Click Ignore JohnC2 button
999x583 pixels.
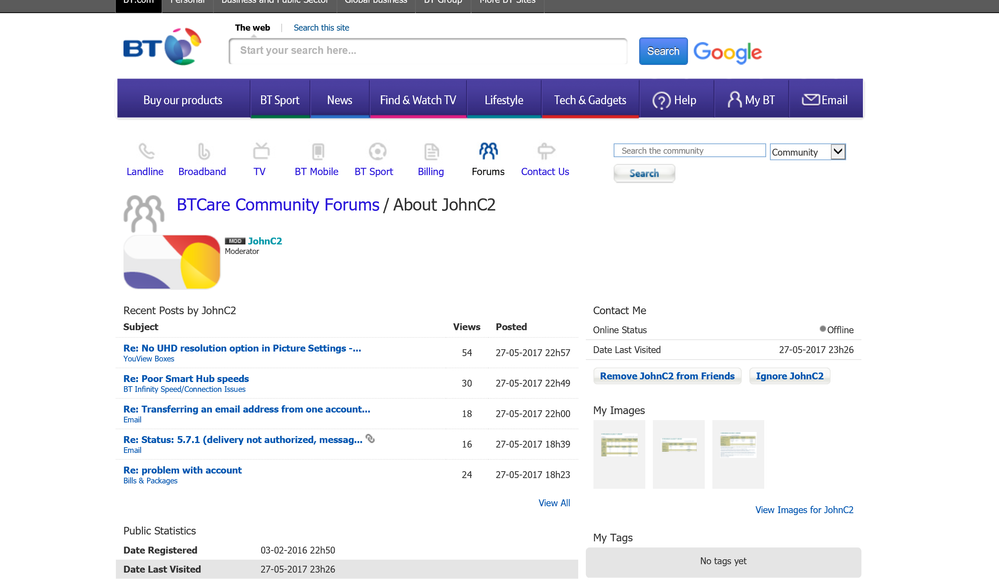[789, 376]
